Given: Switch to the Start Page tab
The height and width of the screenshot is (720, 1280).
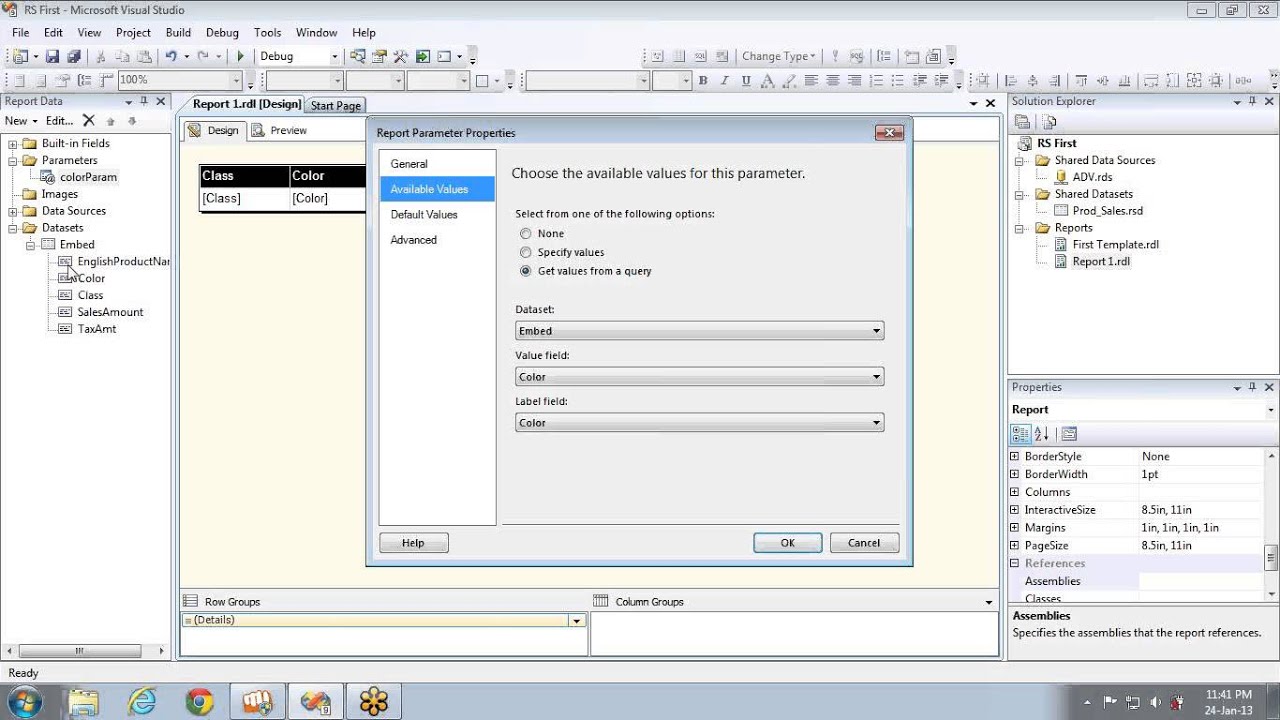Looking at the screenshot, I should pyautogui.click(x=335, y=106).
